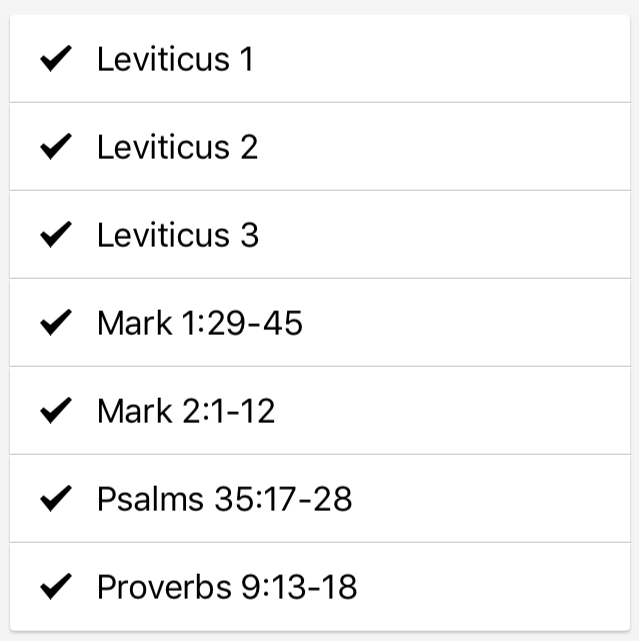Viewport: 639px width, 641px height.
Task: Untick the Leviticus 3 checkmark icon
Action: (x=56, y=236)
